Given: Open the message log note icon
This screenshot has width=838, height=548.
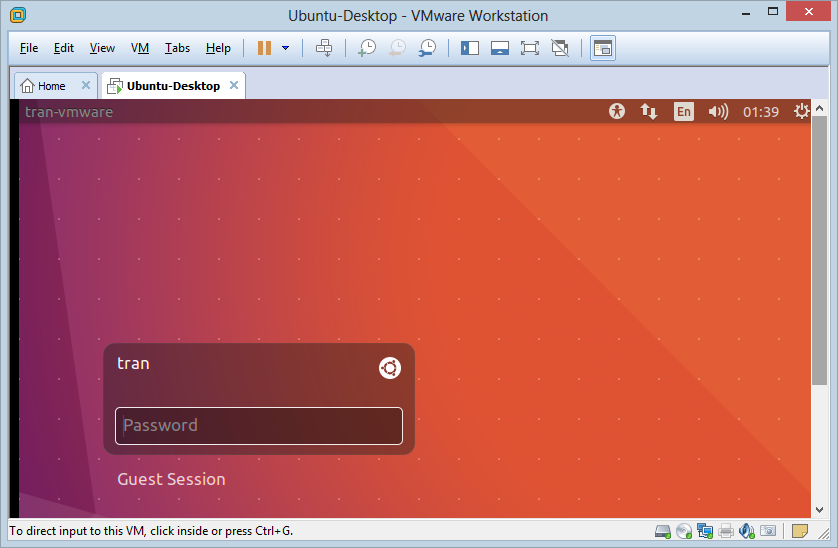Looking at the screenshot, I should click(800, 531).
